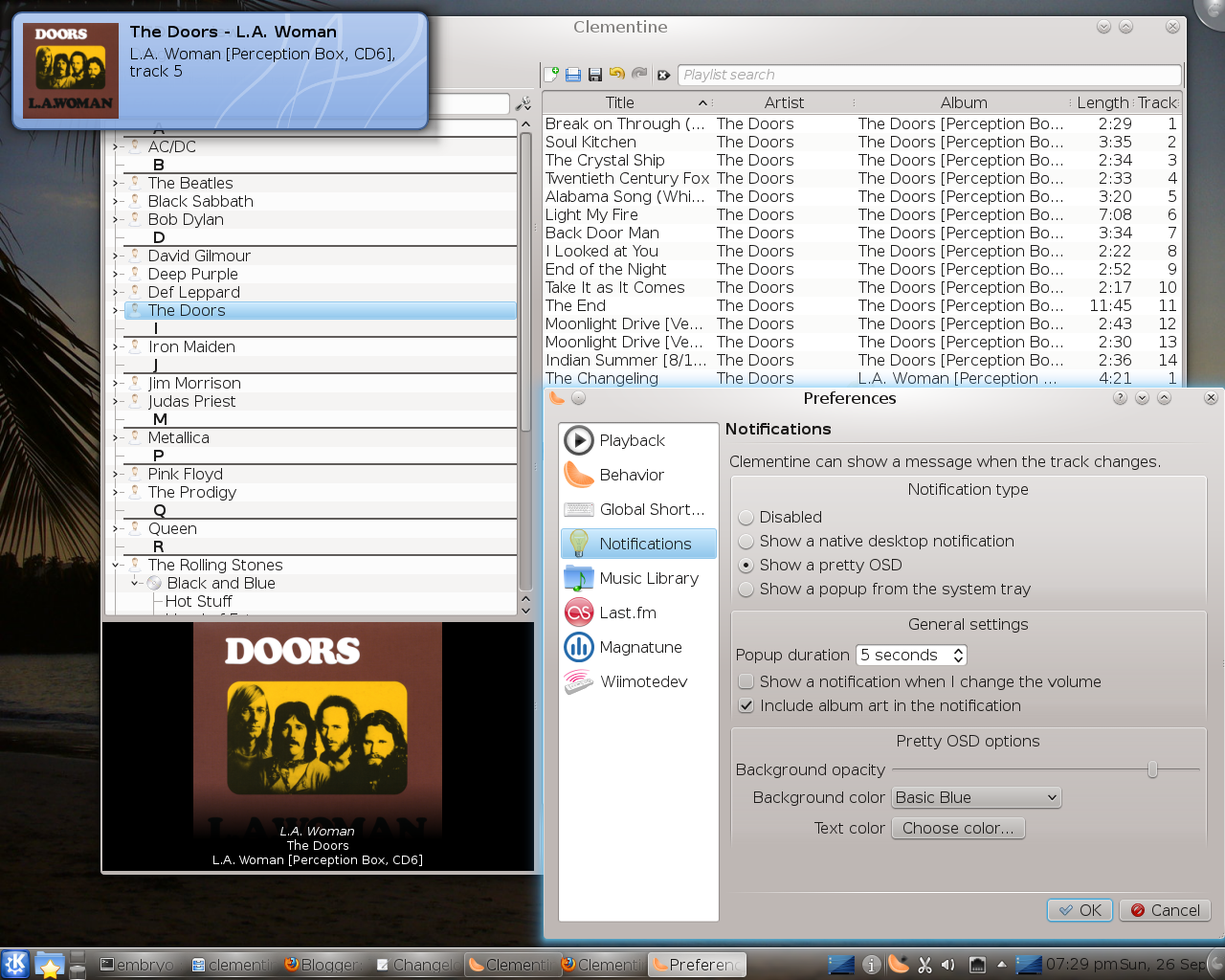This screenshot has width=1225, height=980.
Task: Click the redo arrow icon
Action: point(639,74)
